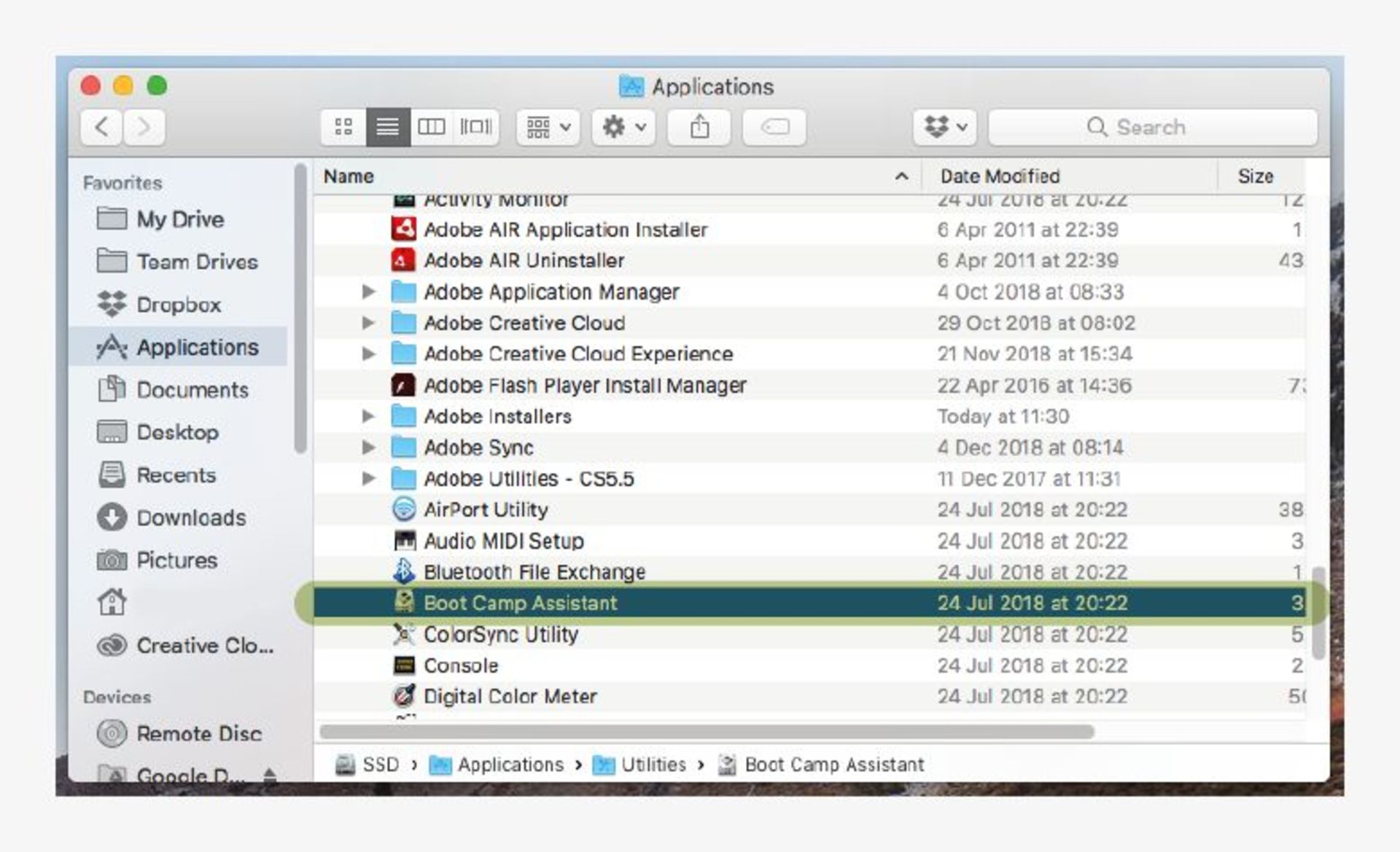The image size is (1400, 852).
Task: Click the Adobe Installers folder icon
Action: coord(404,416)
